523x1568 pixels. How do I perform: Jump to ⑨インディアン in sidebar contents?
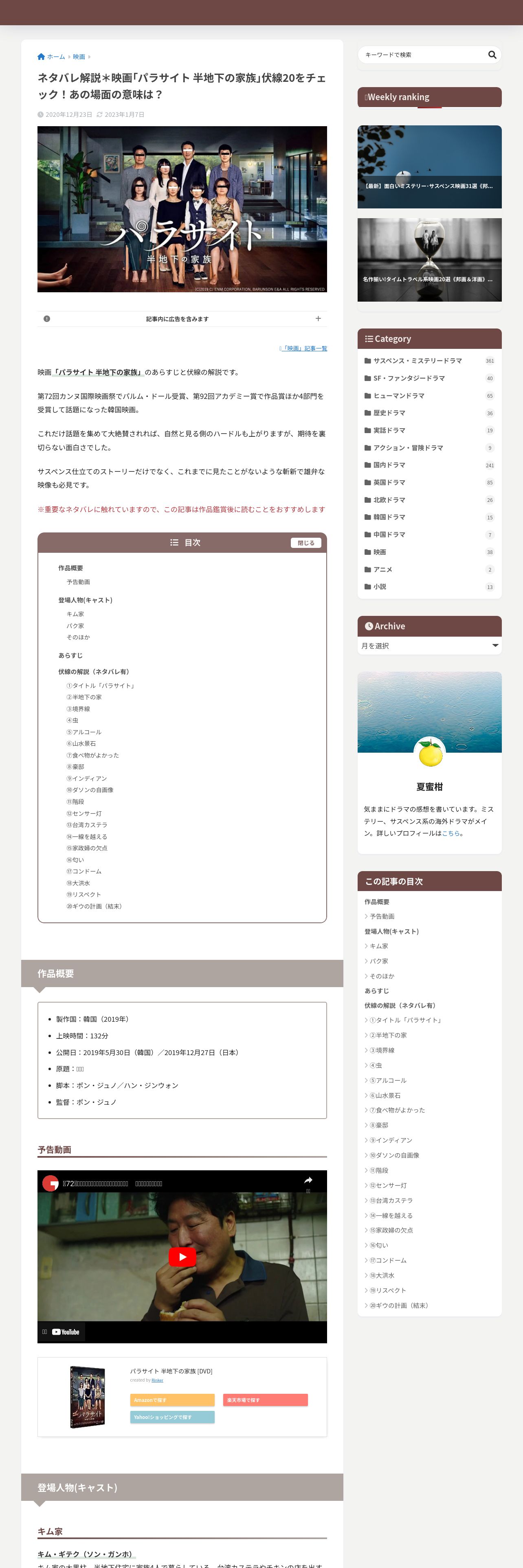coord(391,1140)
